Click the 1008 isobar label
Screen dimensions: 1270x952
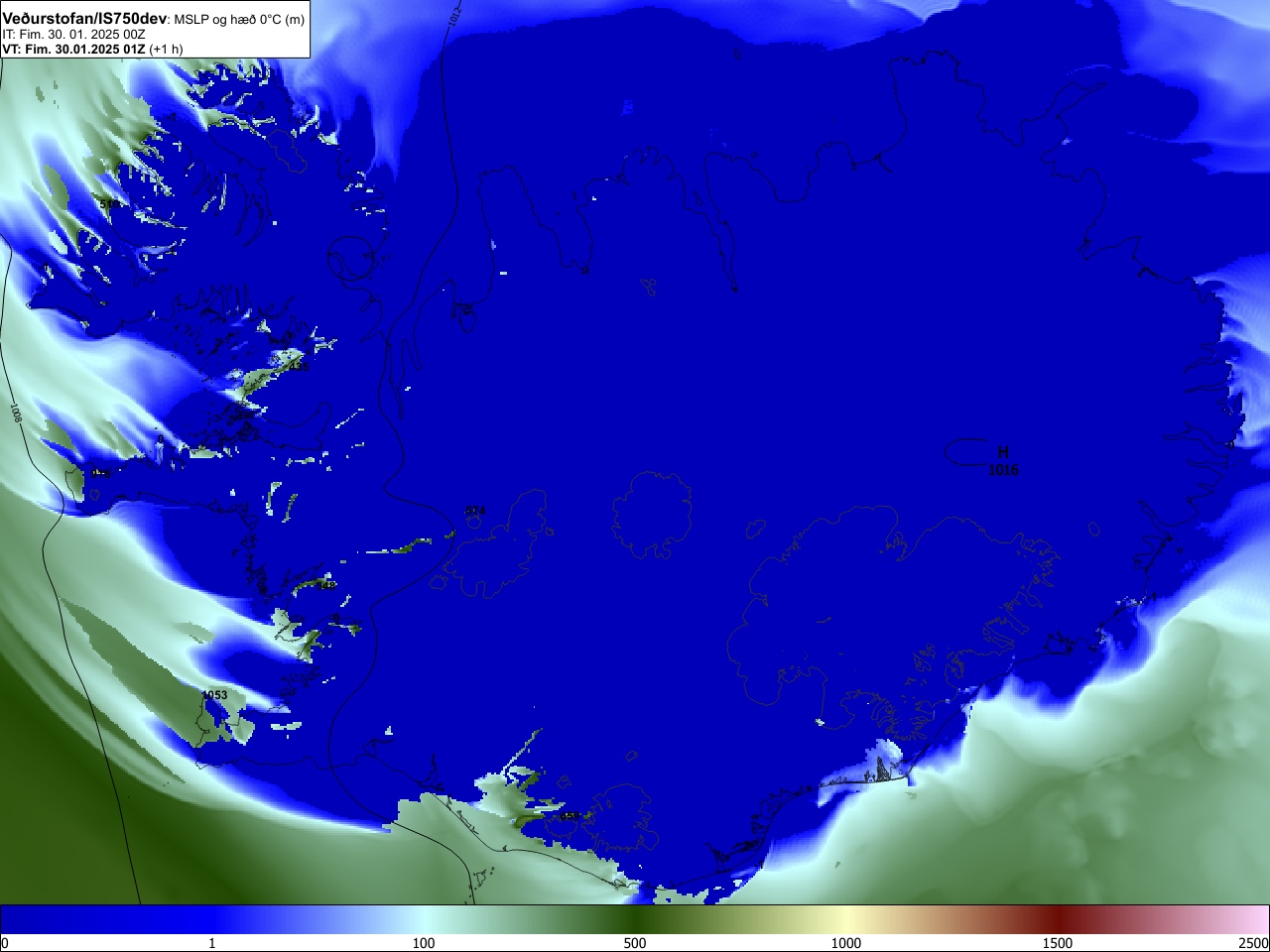[16, 414]
